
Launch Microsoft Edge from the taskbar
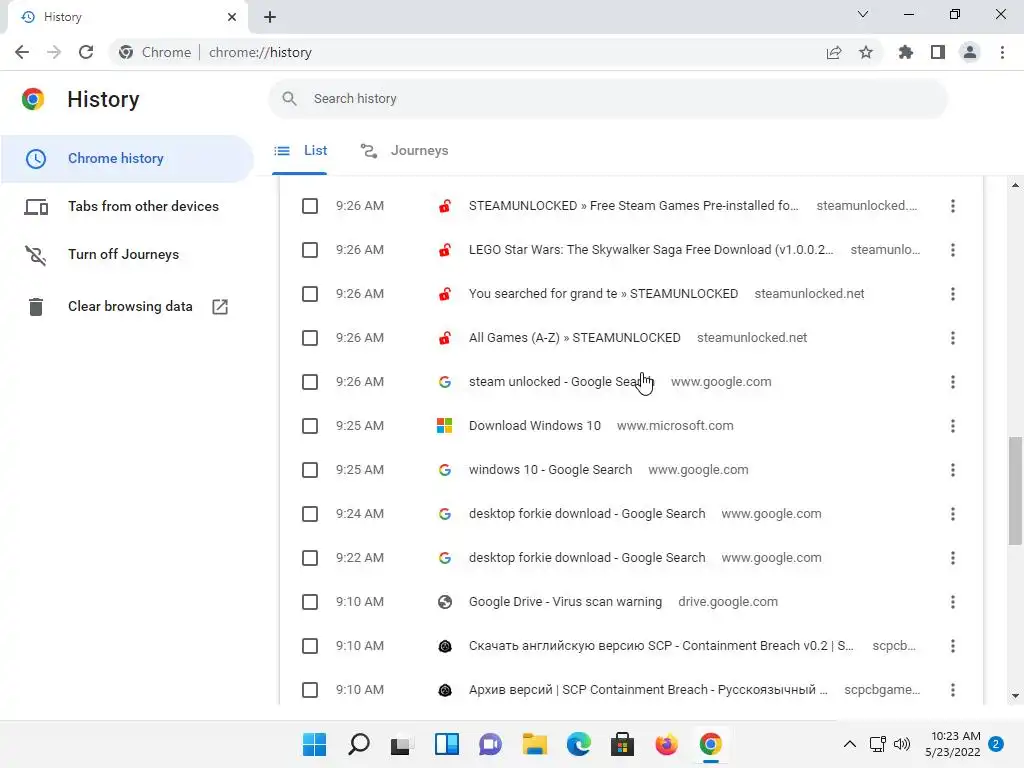coord(579,744)
